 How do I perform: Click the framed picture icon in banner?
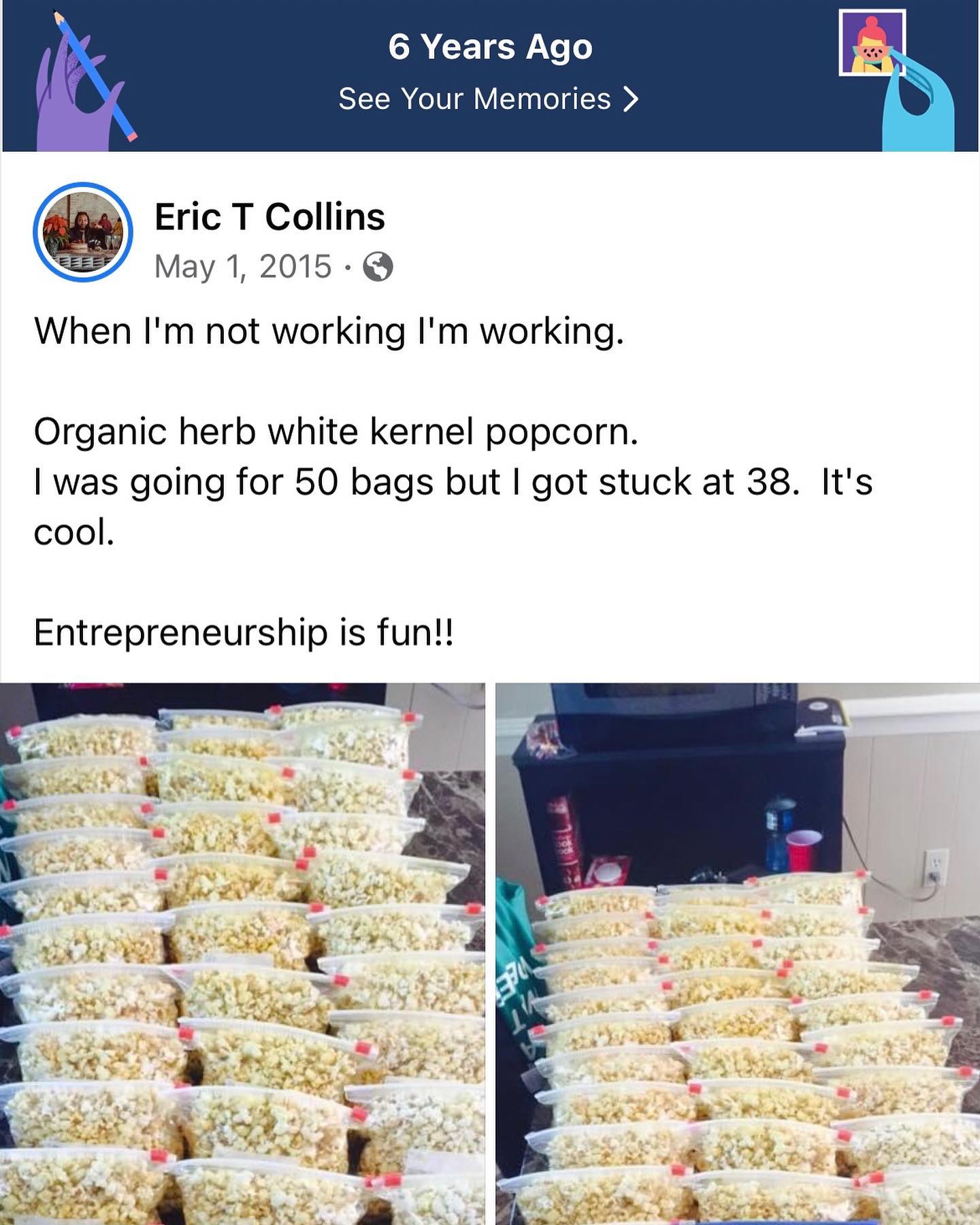(872, 42)
